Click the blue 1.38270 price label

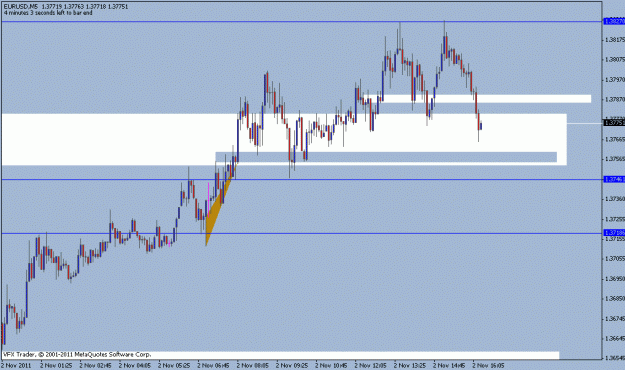click(x=614, y=21)
